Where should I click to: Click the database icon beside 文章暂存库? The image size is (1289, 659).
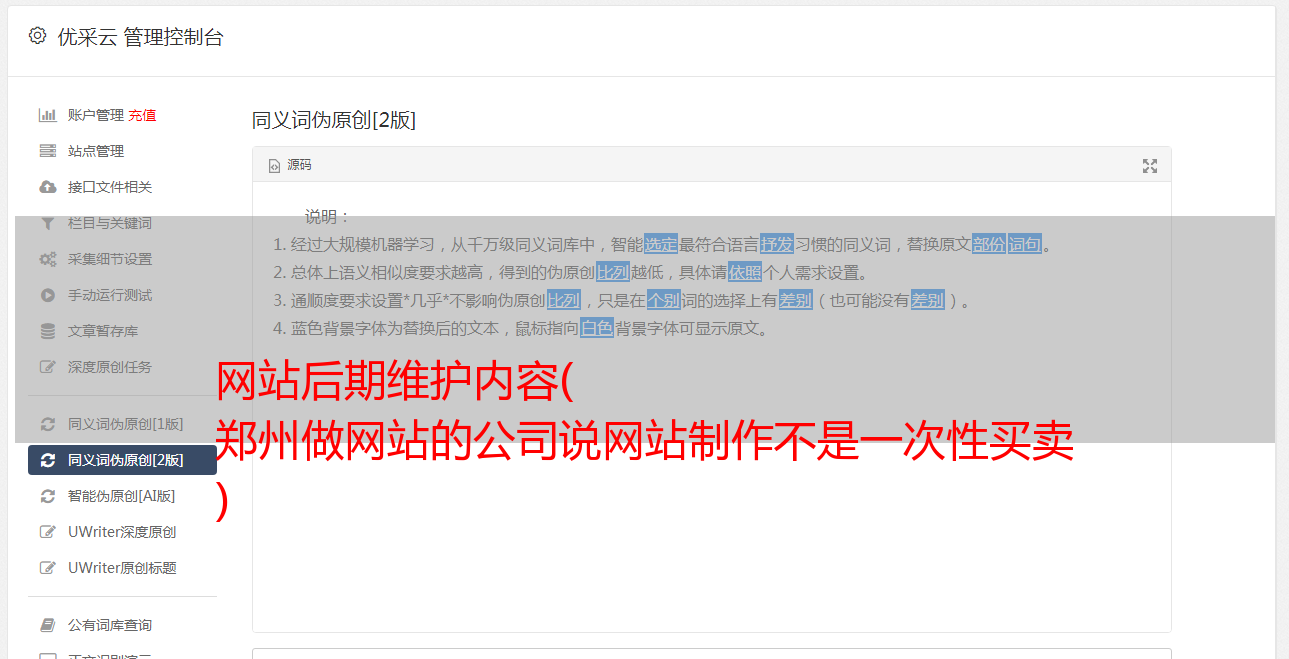tap(47, 331)
